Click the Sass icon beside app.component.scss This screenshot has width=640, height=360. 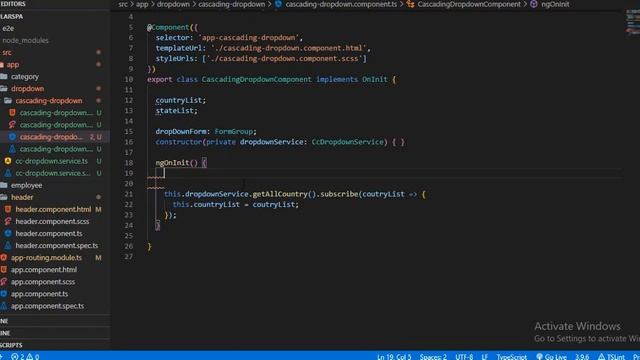tap(4, 282)
